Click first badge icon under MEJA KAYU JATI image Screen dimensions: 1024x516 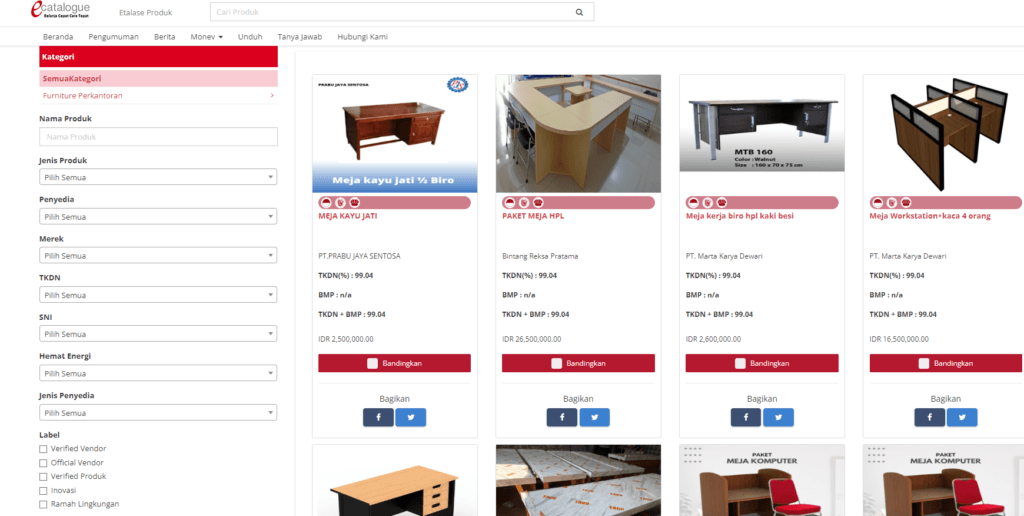[x=326, y=202]
